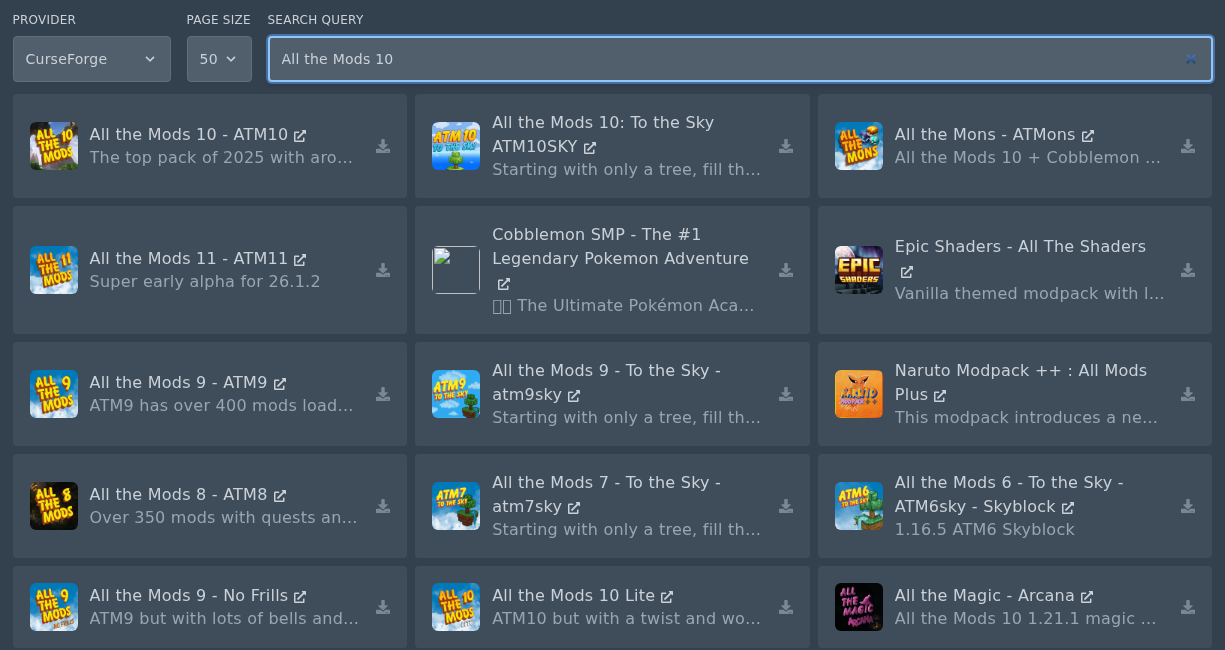Select 'ATM9 has over 400 mods' description
1225x650 pixels.
(x=222, y=406)
